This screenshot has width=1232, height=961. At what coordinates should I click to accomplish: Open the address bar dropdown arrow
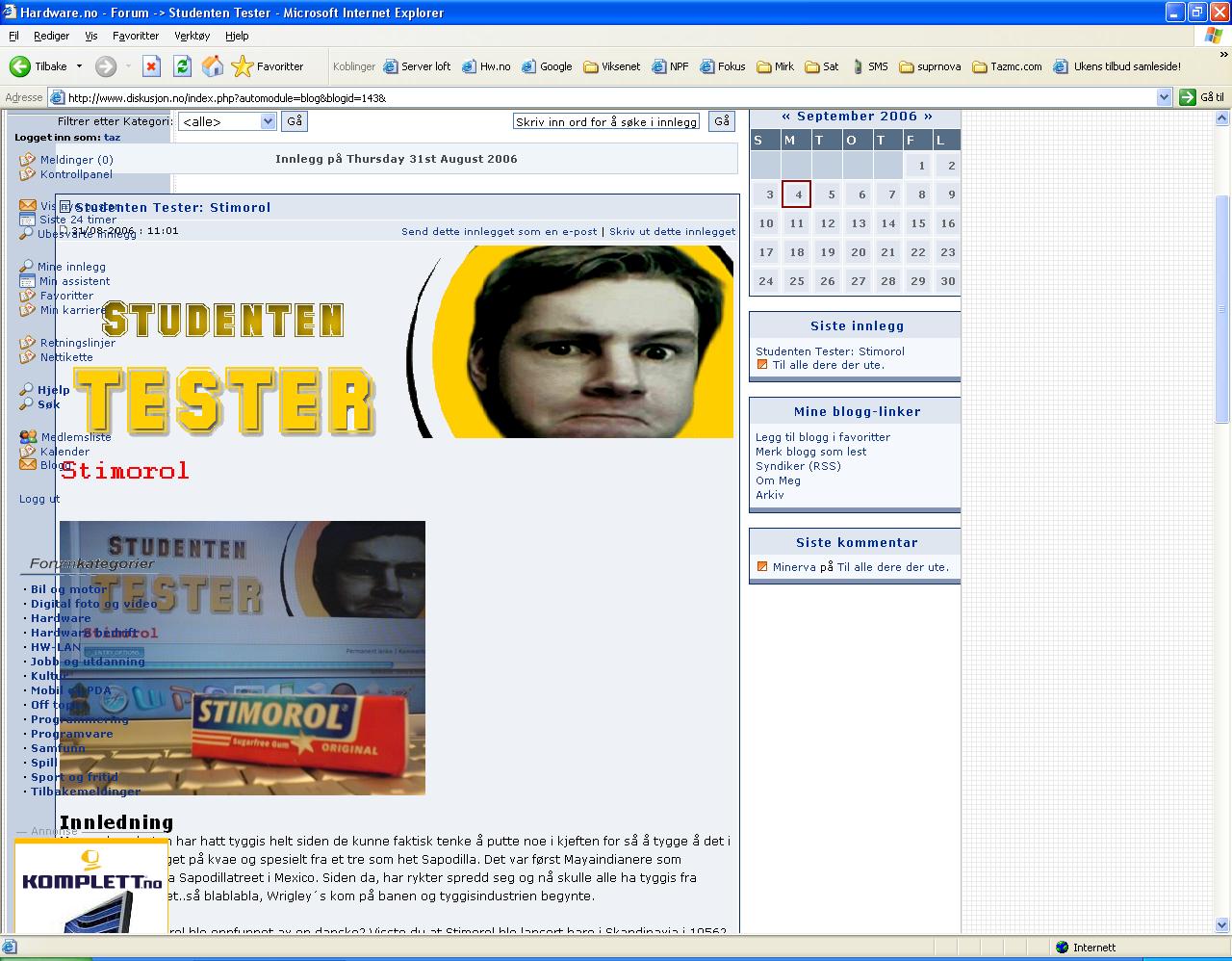(x=1164, y=97)
